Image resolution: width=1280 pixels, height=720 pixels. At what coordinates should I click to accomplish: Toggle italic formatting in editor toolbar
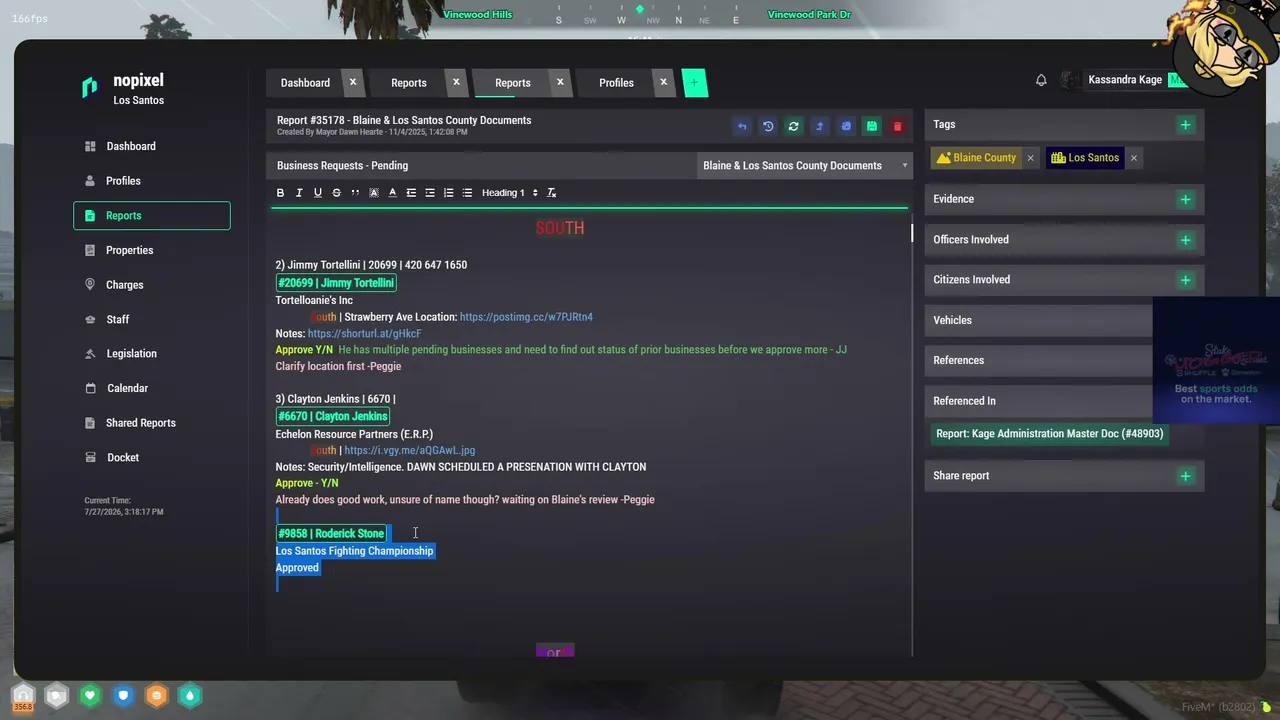(x=299, y=193)
